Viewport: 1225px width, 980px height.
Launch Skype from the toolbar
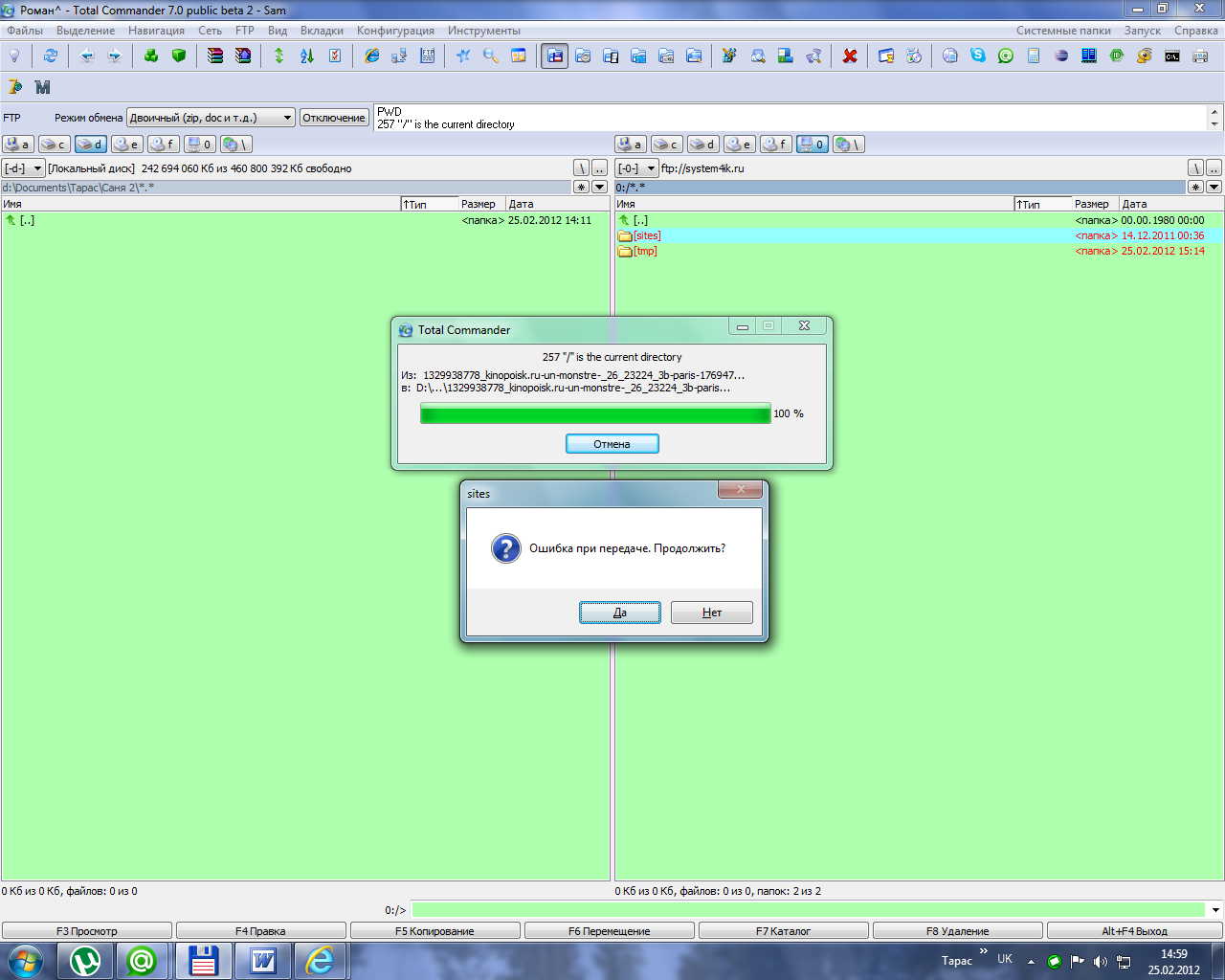(977, 56)
